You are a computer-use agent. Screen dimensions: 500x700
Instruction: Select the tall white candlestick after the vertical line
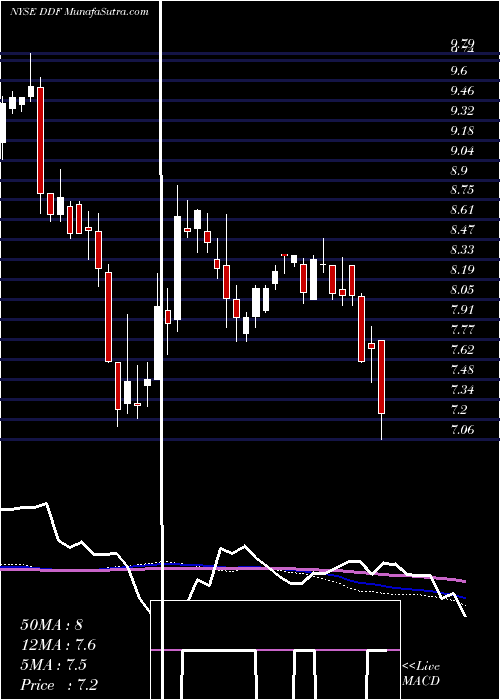(177, 268)
